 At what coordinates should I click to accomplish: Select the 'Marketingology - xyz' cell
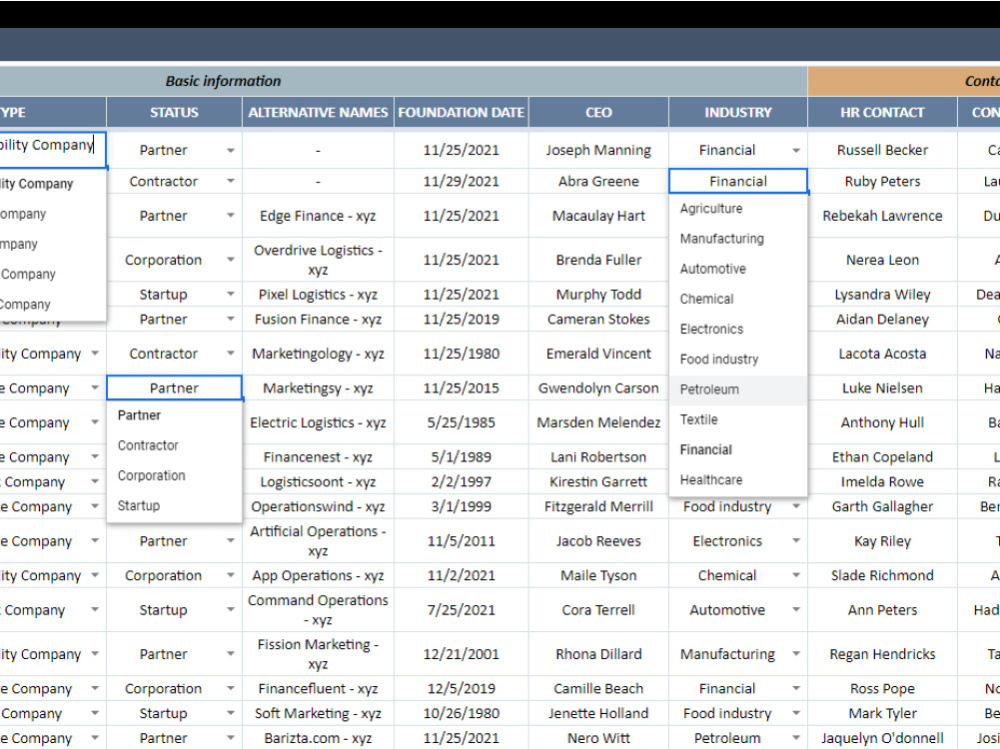coord(318,353)
